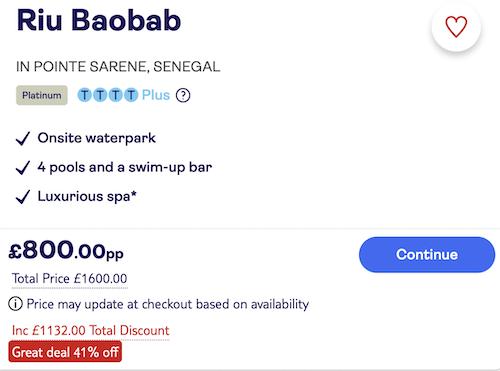Select the Great deal 41% off badge

[65, 352]
